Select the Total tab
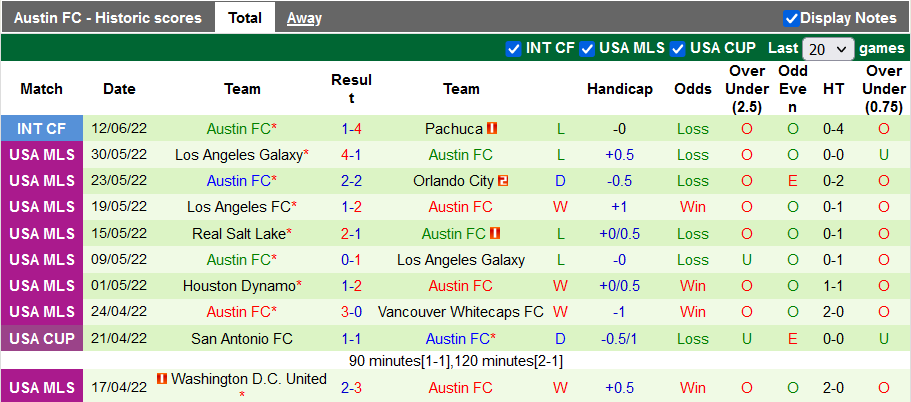The image size is (911, 402). pyautogui.click(x=245, y=18)
